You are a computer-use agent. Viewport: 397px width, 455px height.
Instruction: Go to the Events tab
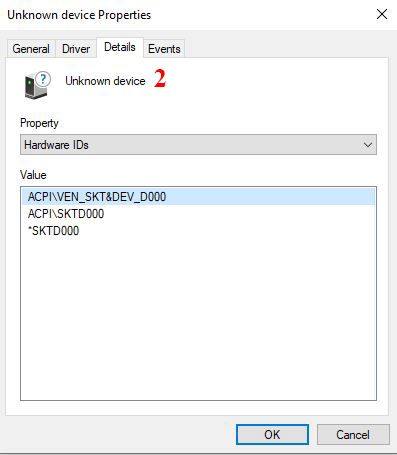click(x=164, y=49)
